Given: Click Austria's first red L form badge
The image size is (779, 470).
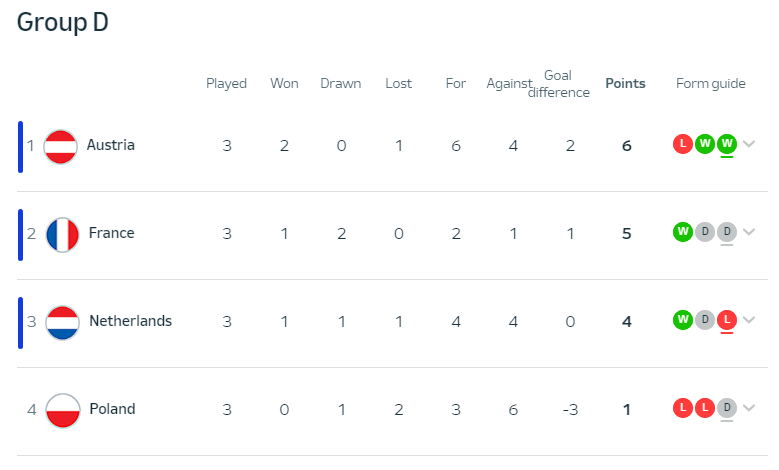Looking at the screenshot, I should [x=683, y=144].
